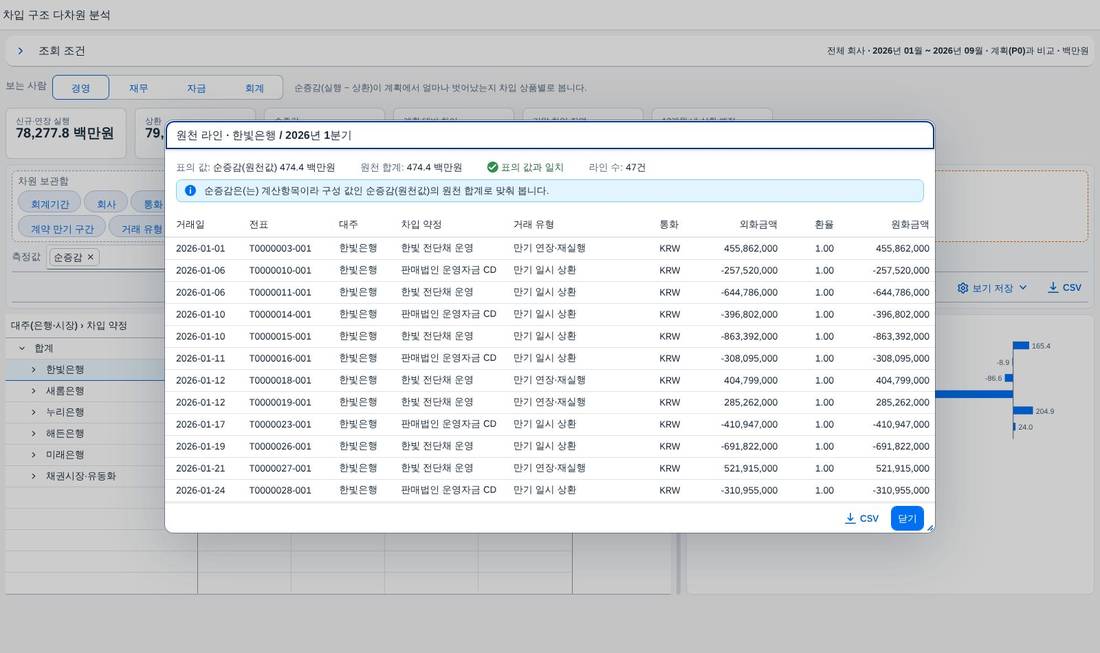Switch to the 회계 viewer tab
Screen dimensions: 1100x653
point(254,88)
